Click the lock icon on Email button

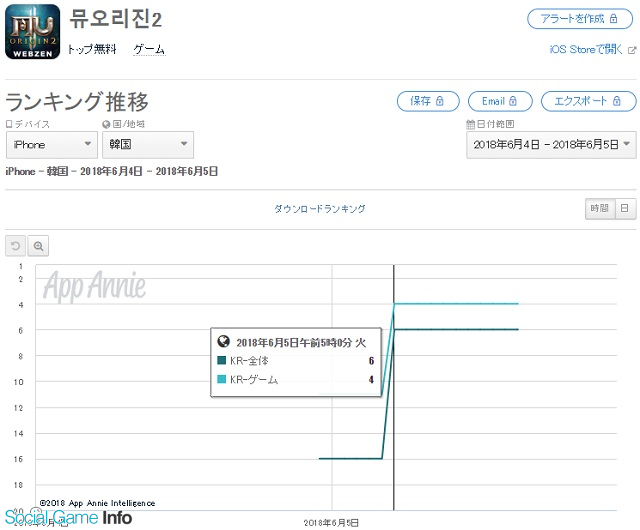513,100
